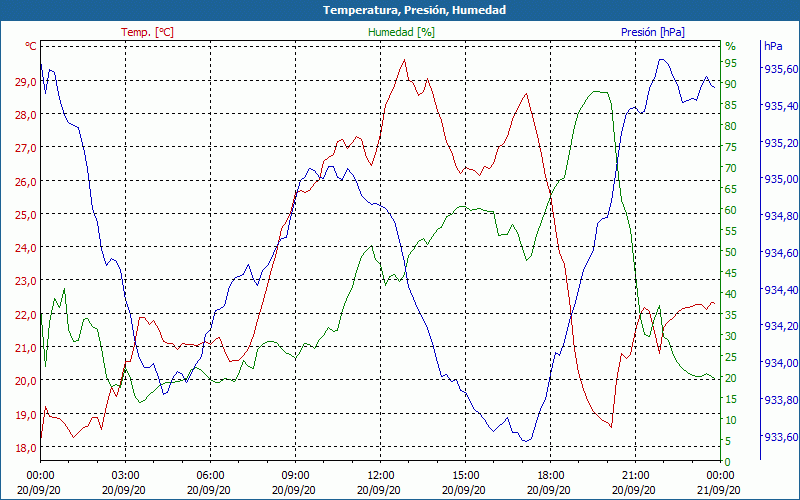Click the 10 humidity axis value
The height and width of the screenshot is (500, 800).
pyautogui.click(x=731, y=420)
